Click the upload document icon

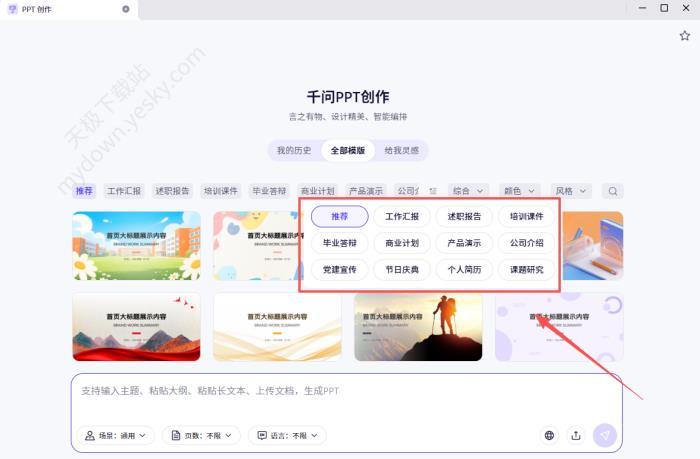pyautogui.click(x=576, y=435)
